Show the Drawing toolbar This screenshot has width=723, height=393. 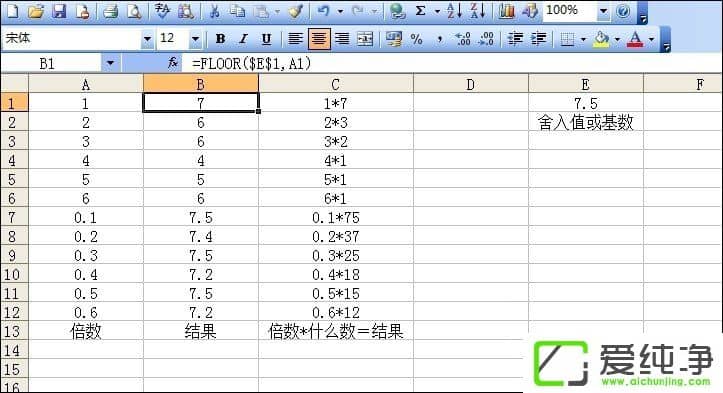[530, 11]
